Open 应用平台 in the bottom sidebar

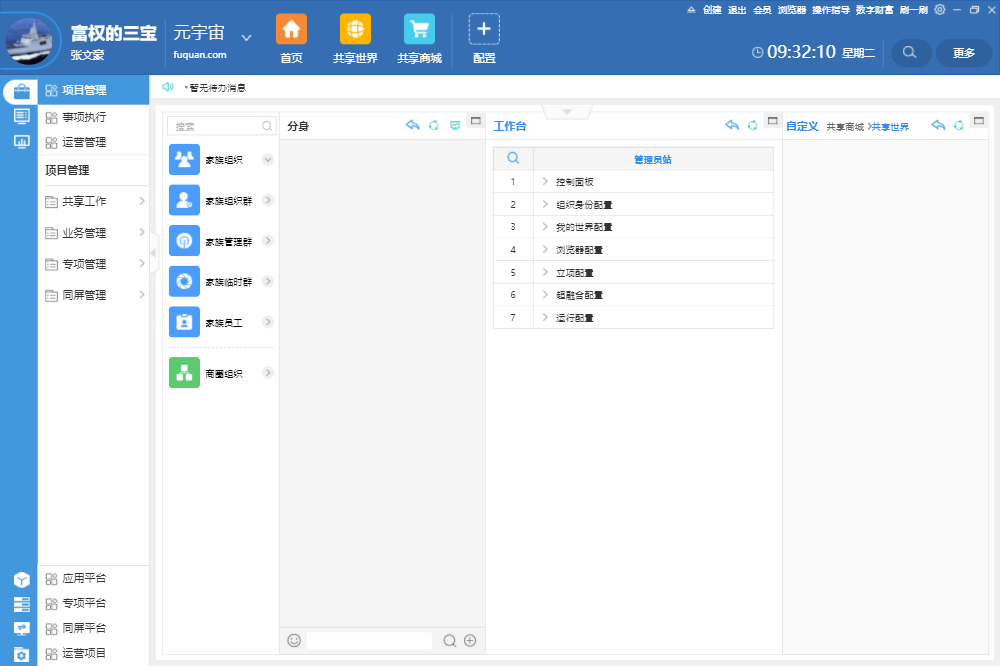click(84, 578)
